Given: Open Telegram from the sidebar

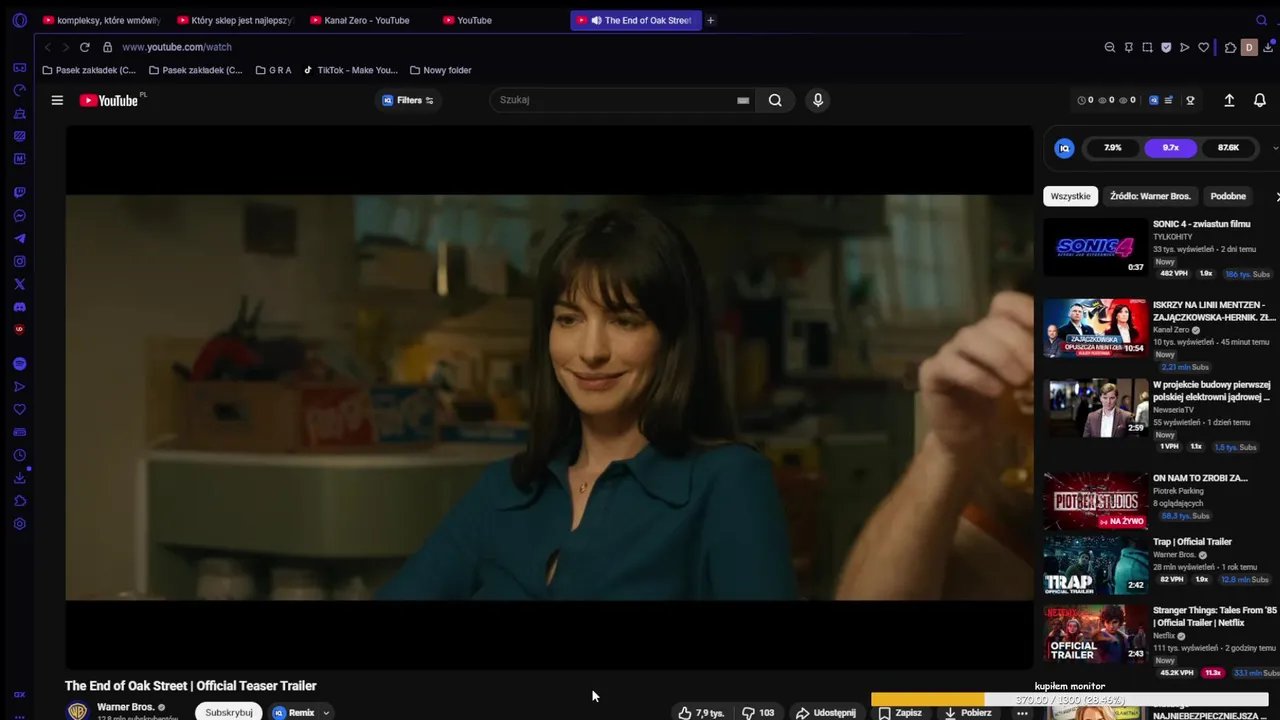Looking at the screenshot, I should click(x=19, y=238).
